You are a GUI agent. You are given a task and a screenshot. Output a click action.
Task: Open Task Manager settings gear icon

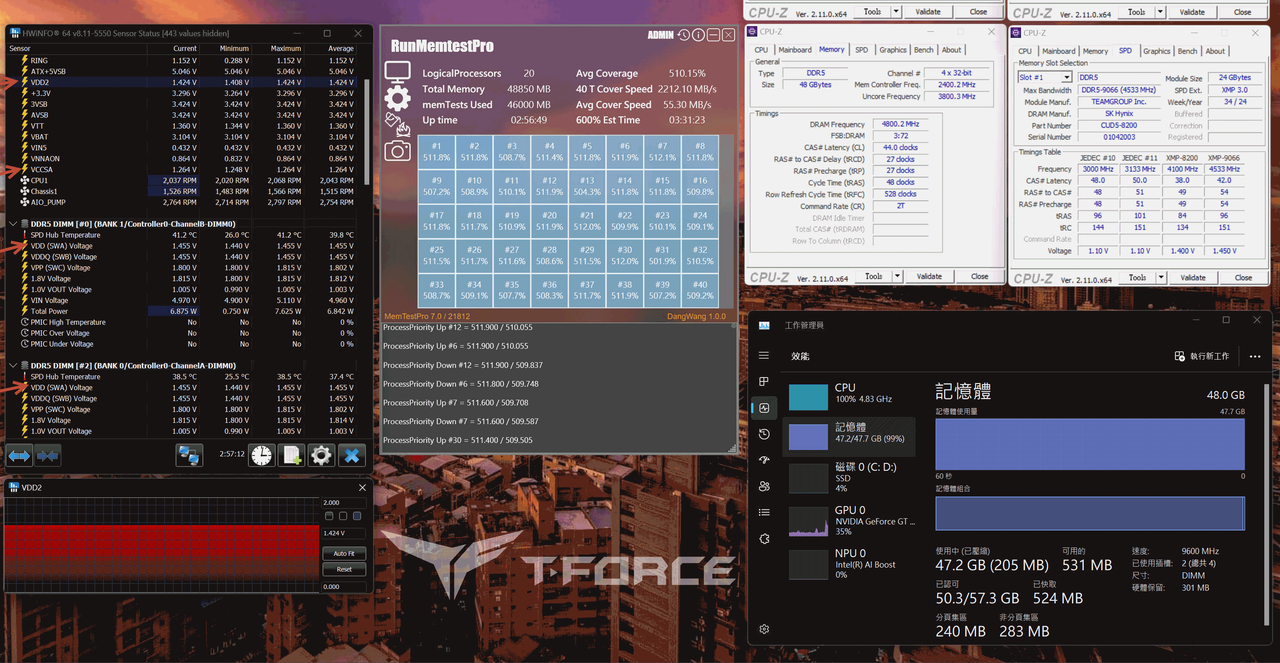coord(764,629)
